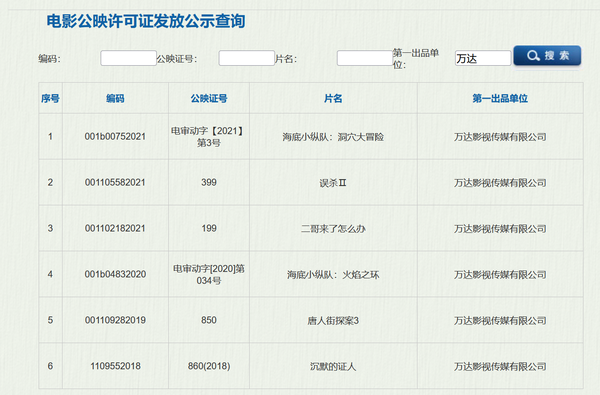Image resolution: width=600 pixels, height=395 pixels.
Task: Click the 公映证号 column header
Action: 209,98
